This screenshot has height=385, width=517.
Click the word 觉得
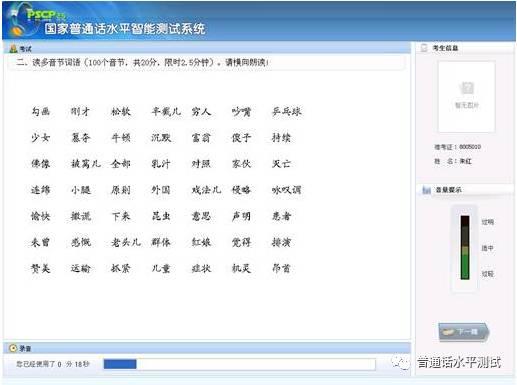point(241,242)
